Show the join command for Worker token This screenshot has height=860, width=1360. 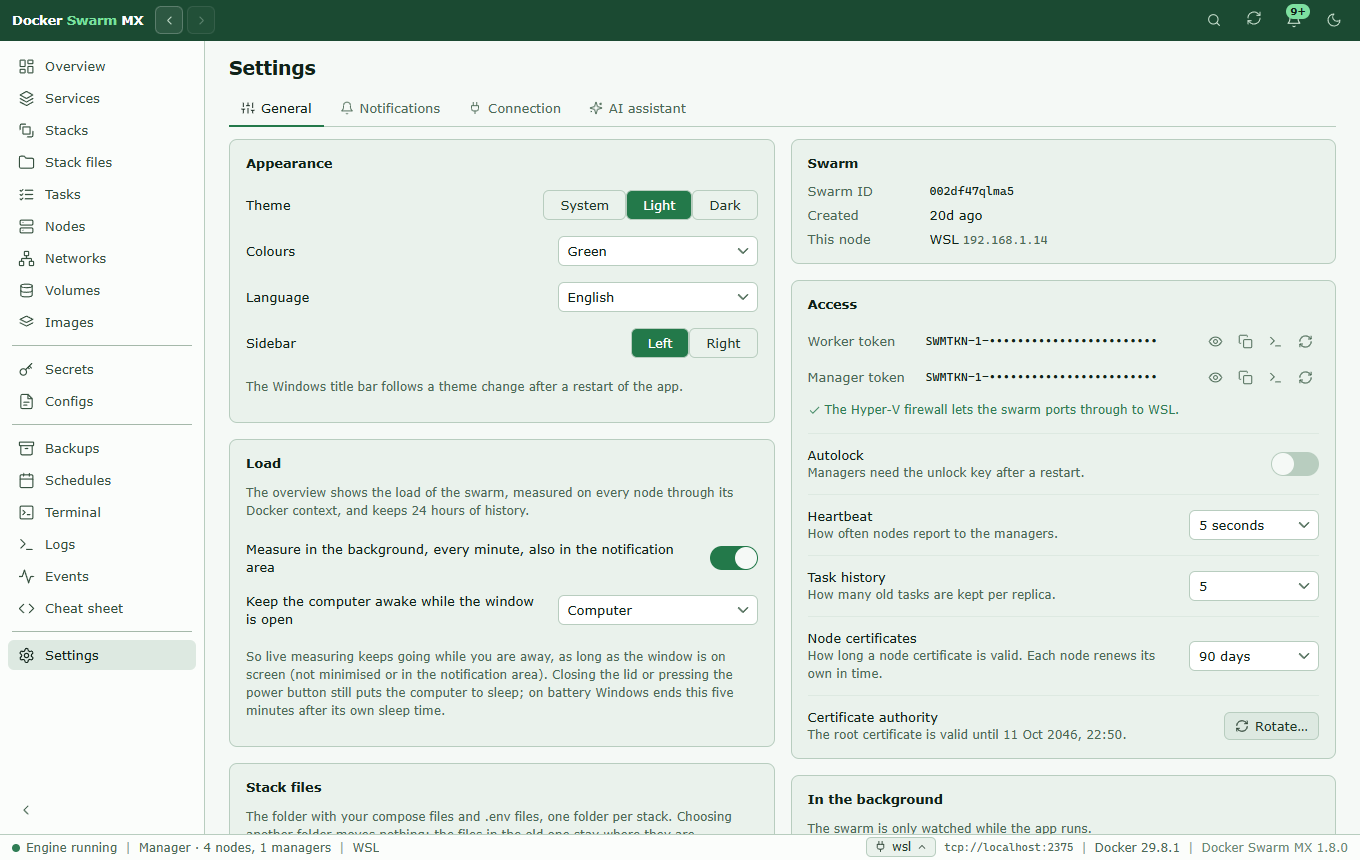click(x=1275, y=342)
